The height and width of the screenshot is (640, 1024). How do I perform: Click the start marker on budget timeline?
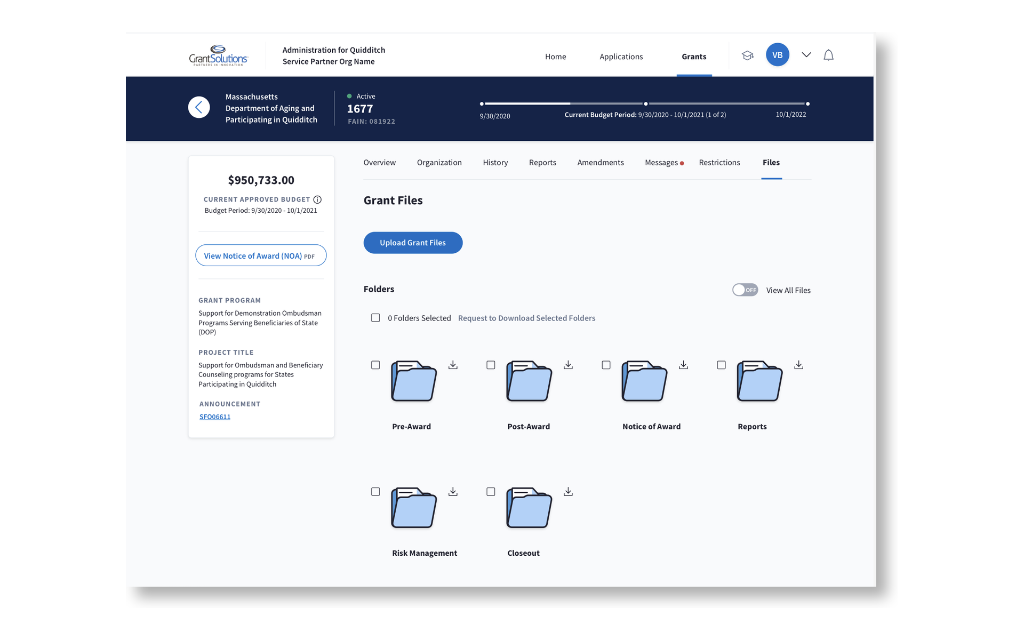pyautogui.click(x=482, y=104)
